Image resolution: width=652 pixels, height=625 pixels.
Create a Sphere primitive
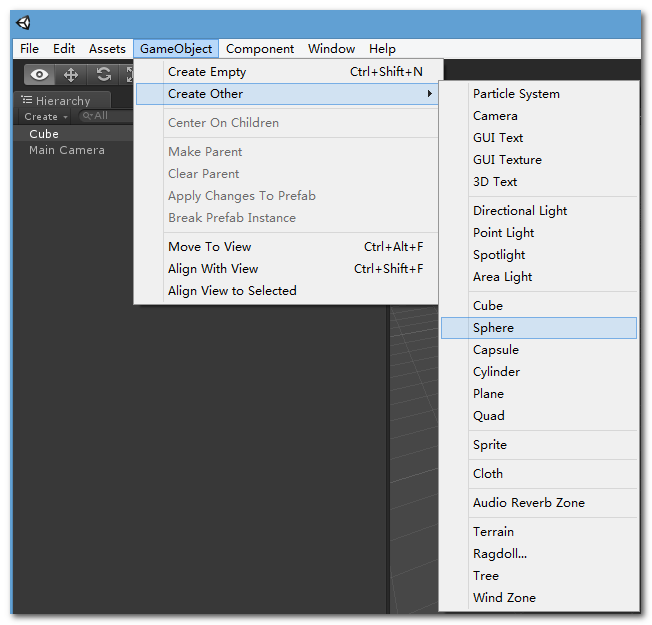pos(539,328)
